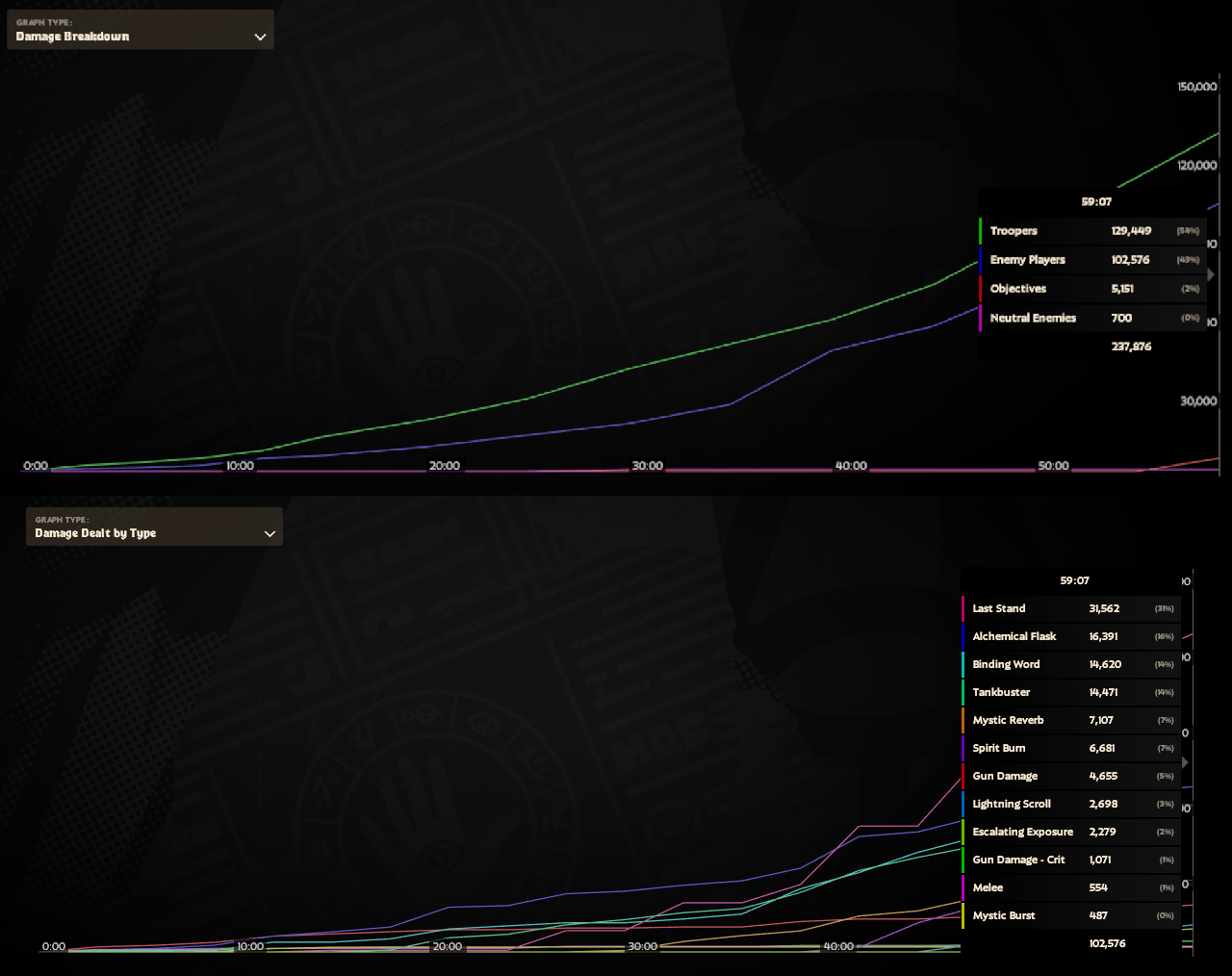Click the Alchemical Flask value 16,391

pyautogui.click(x=1104, y=636)
